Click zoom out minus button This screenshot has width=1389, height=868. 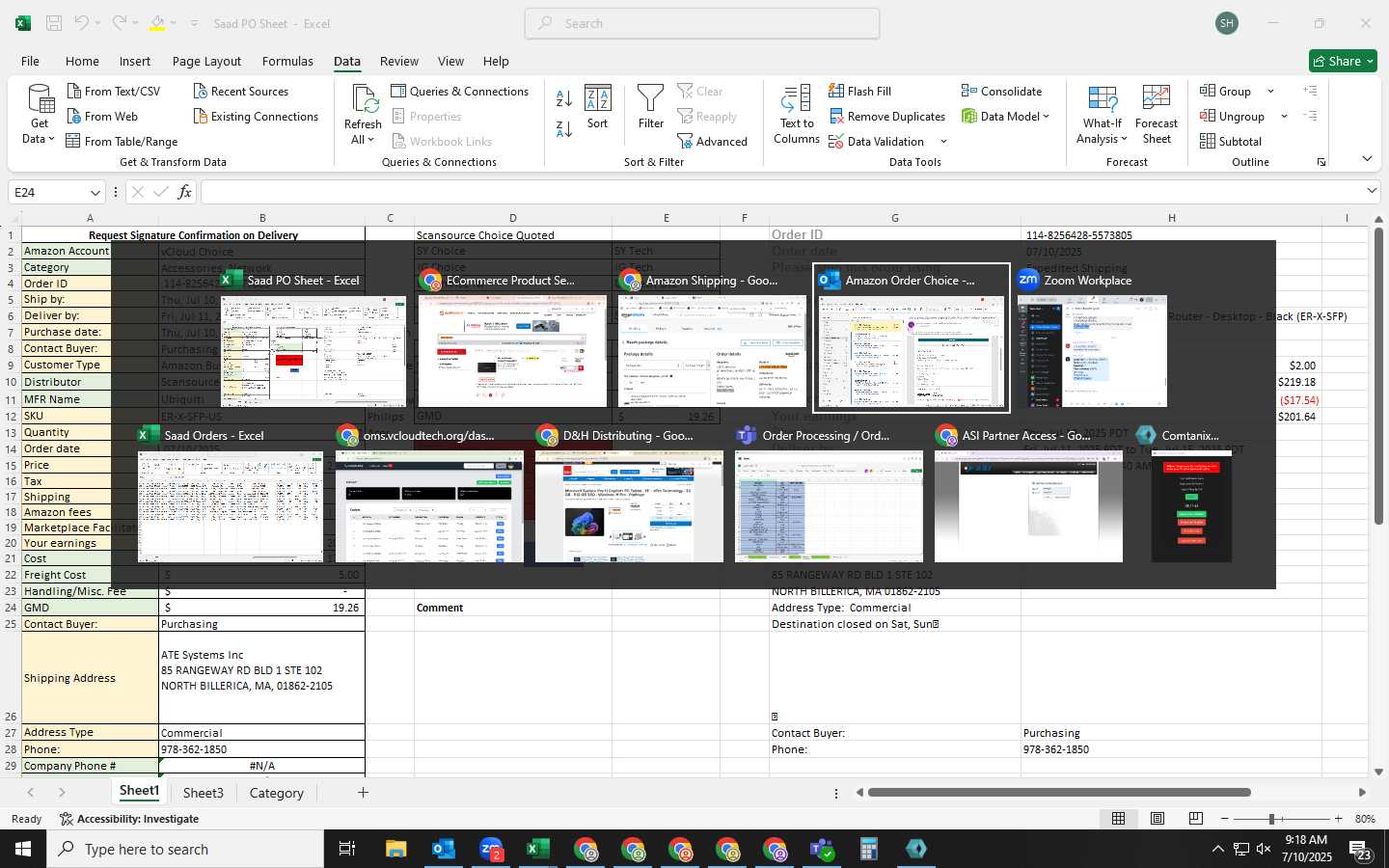click(x=1224, y=819)
